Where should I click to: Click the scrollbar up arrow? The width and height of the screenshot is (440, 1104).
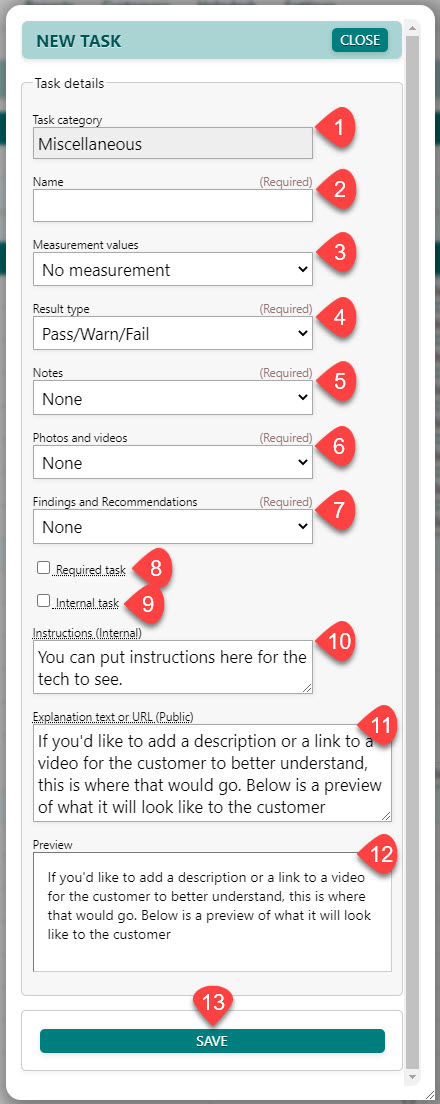click(413, 27)
